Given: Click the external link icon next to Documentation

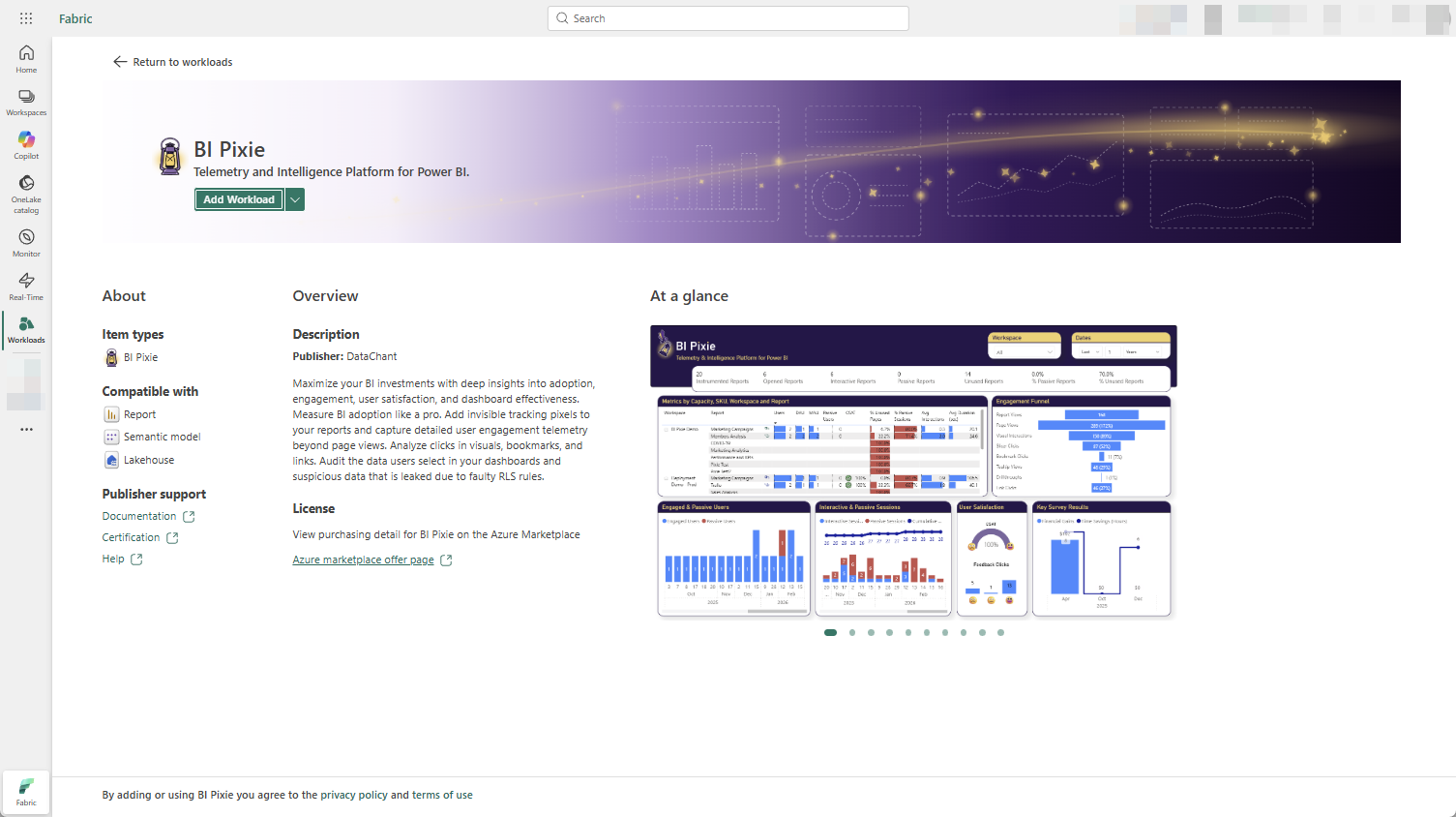Looking at the screenshot, I should click(189, 517).
